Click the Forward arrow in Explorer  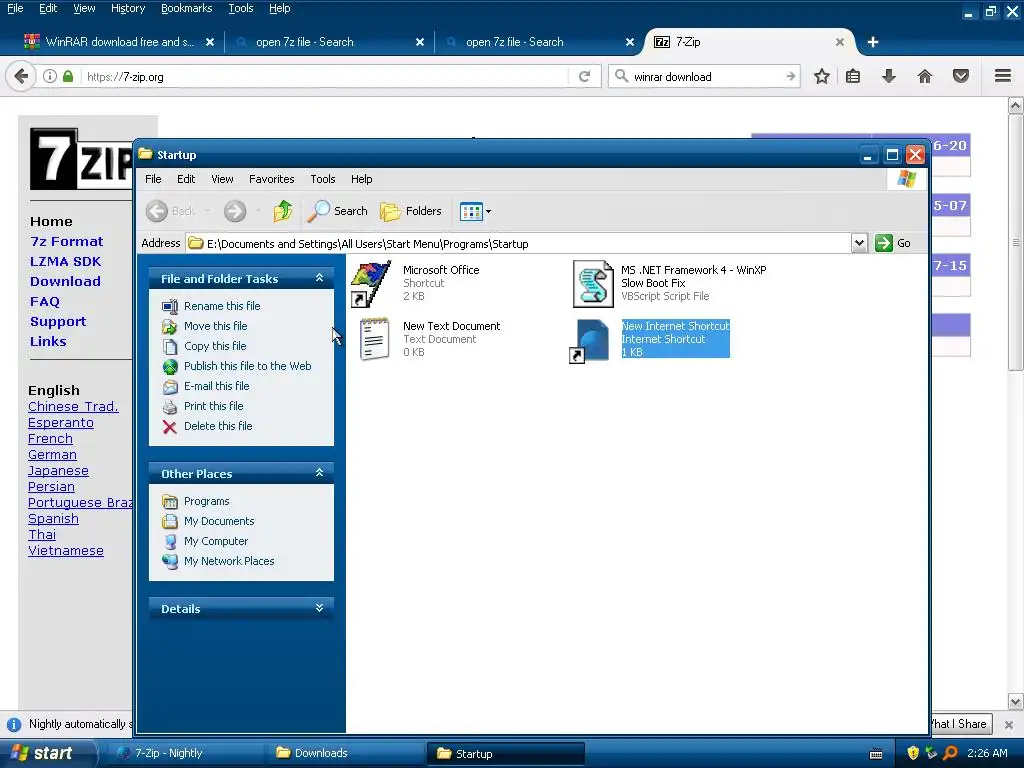(235, 211)
